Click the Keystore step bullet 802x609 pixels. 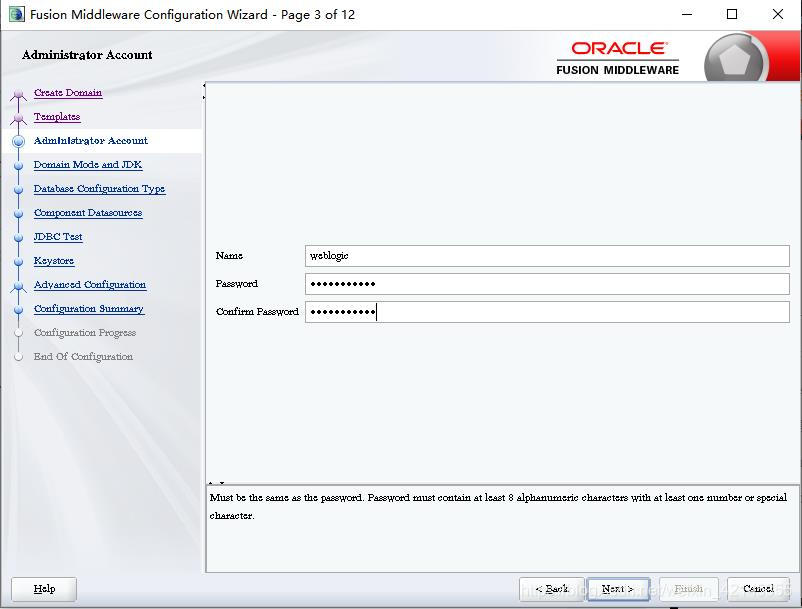[x=18, y=262]
